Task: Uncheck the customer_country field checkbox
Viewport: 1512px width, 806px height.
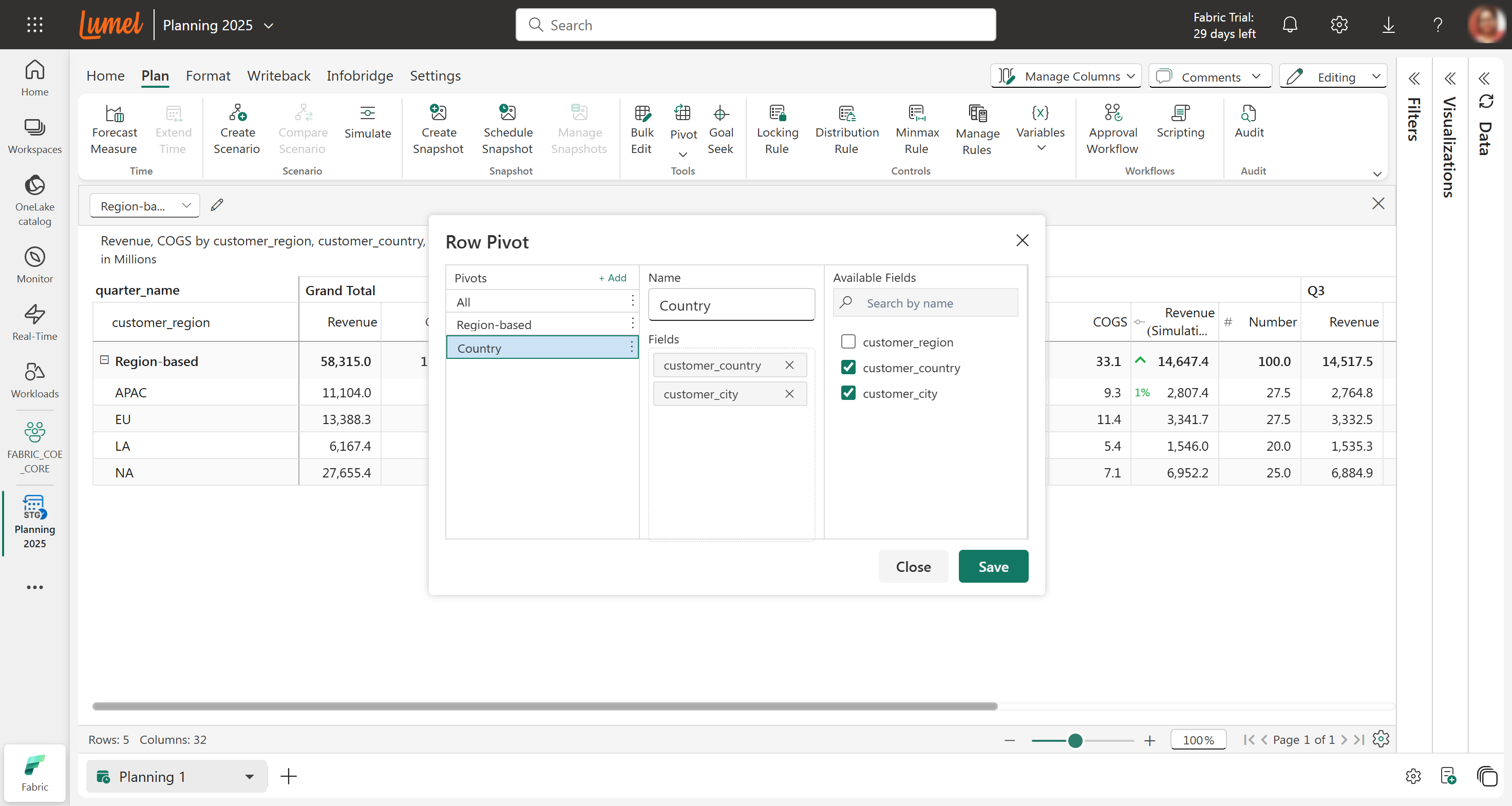Action: click(848, 367)
